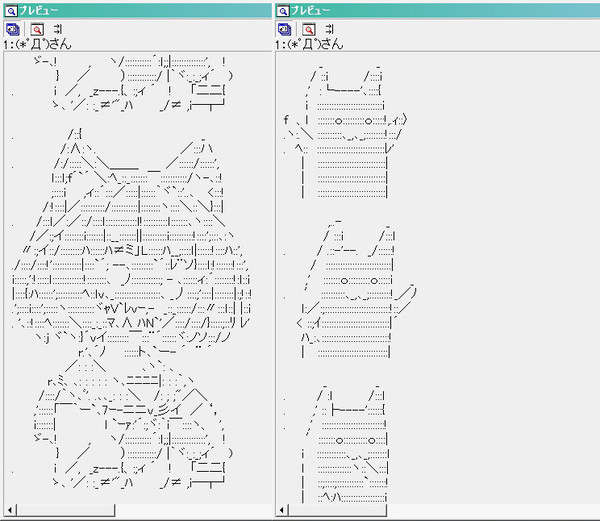This screenshot has height=521, width=600.
Task: Click the right pane's horizontal scrollbar thumb
Action: pos(338,510)
